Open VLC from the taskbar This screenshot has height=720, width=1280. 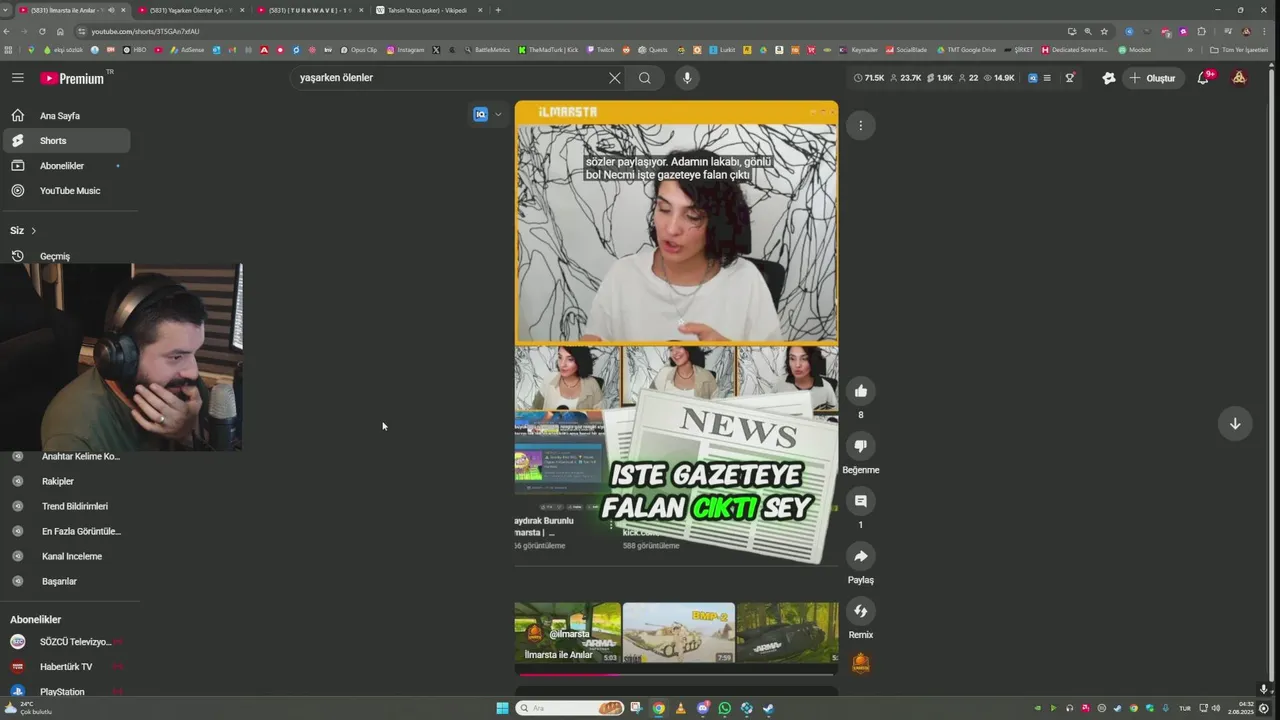click(x=681, y=708)
